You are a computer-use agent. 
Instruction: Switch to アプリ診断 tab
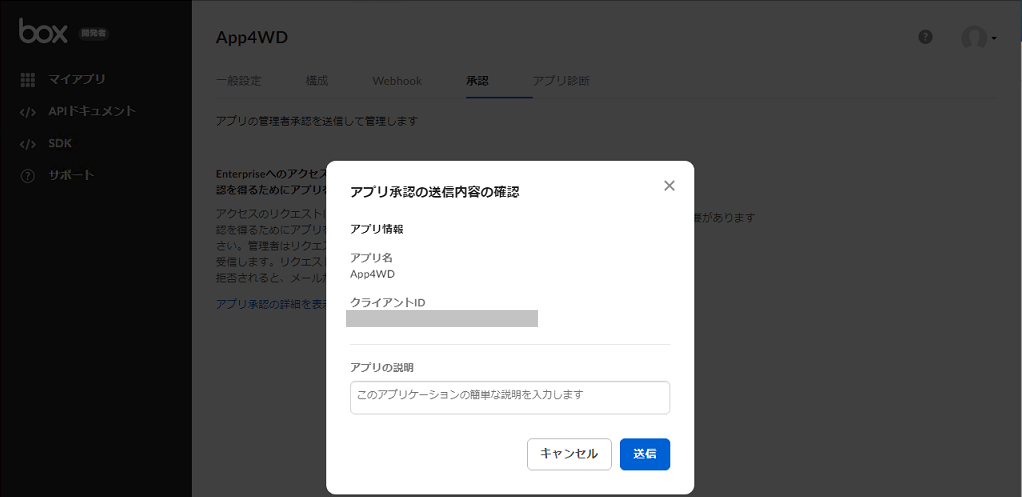(561, 81)
